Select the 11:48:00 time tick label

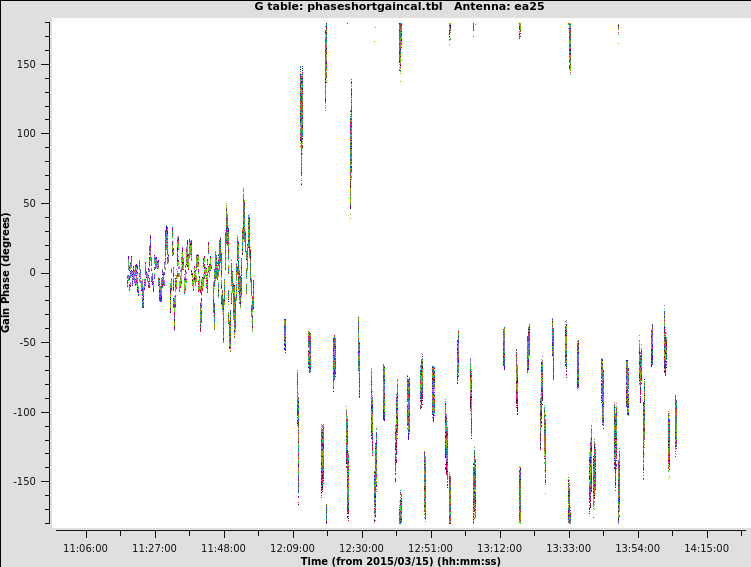[x=223, y=548]
